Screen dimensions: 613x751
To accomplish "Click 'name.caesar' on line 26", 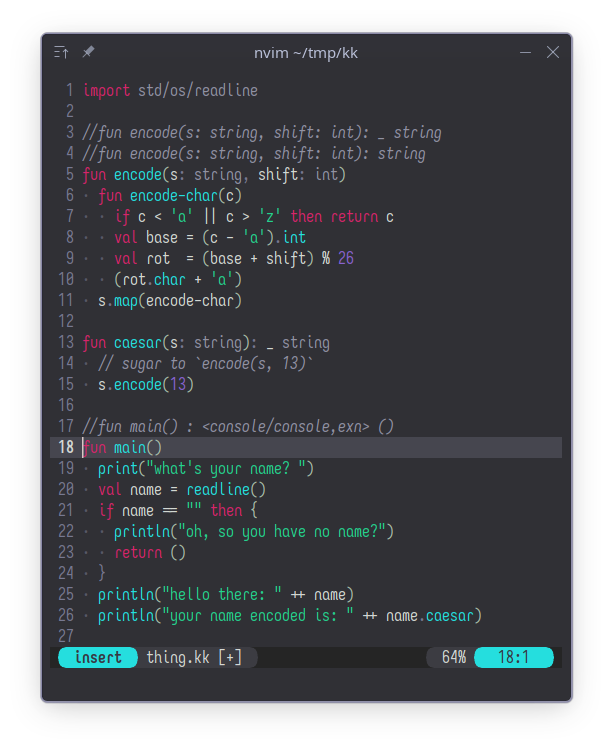I will (x=430, y=616).
